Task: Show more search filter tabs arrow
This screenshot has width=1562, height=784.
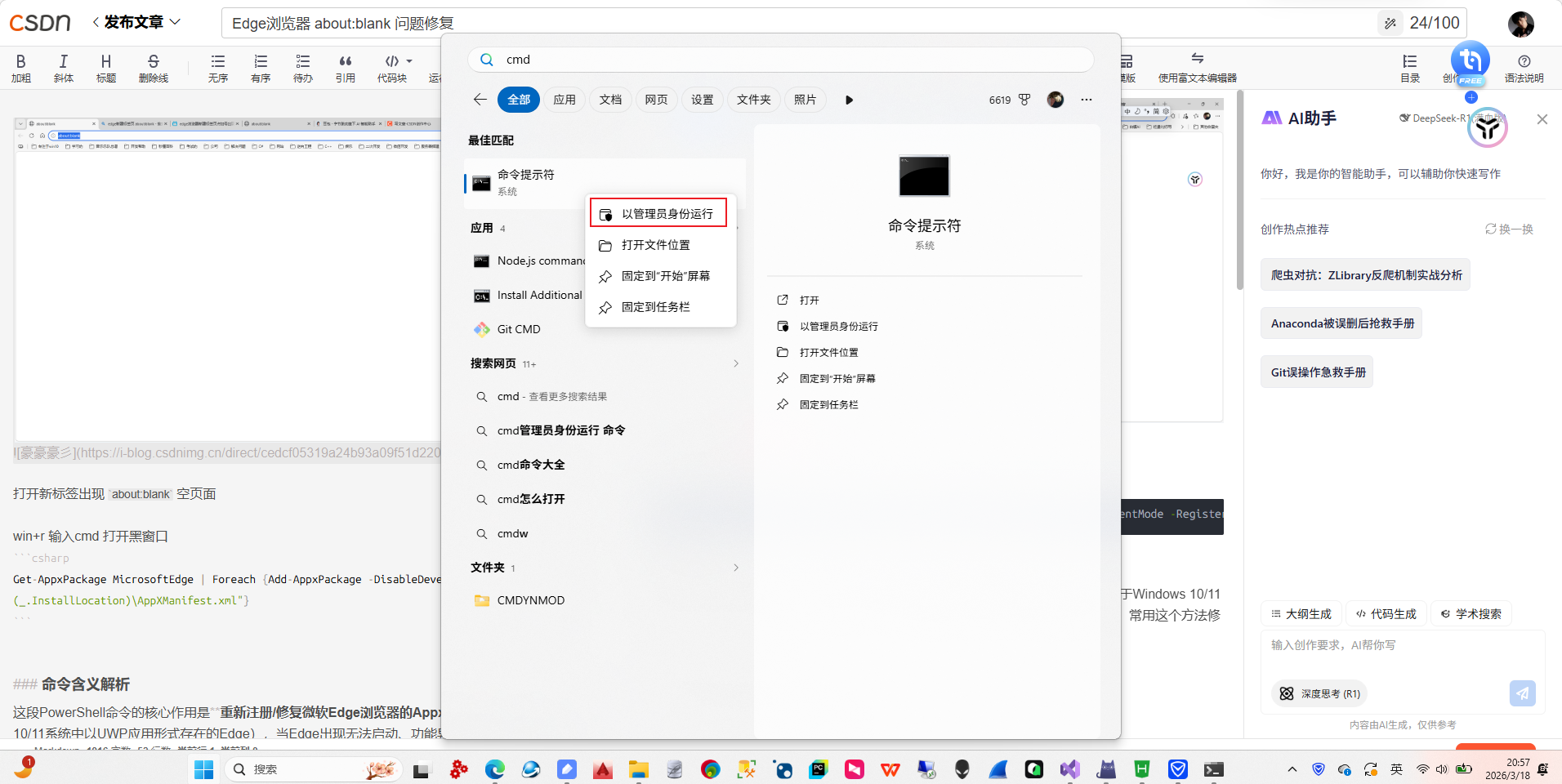Action: [850, 100]
